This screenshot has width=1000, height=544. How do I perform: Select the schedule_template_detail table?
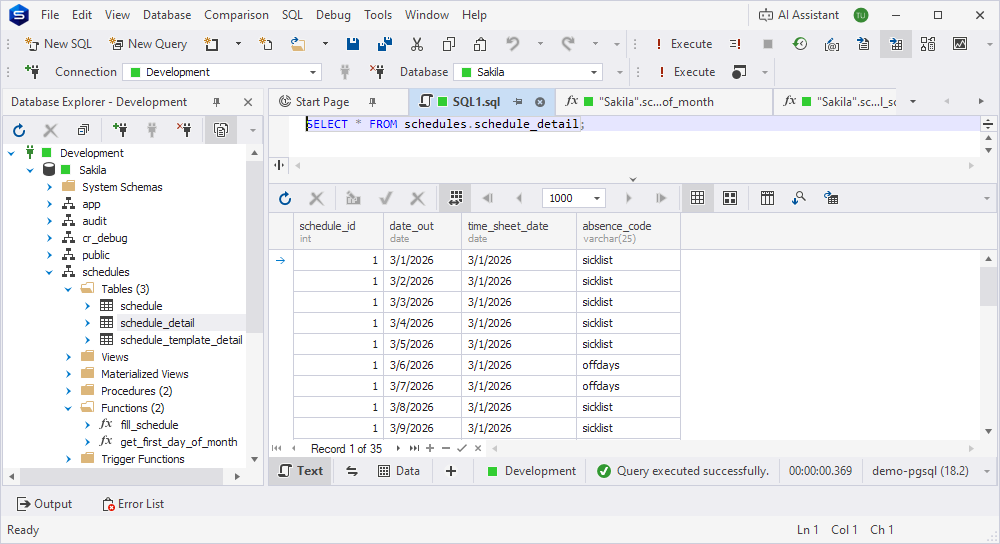pyautogui.click(x=181, y=340)
